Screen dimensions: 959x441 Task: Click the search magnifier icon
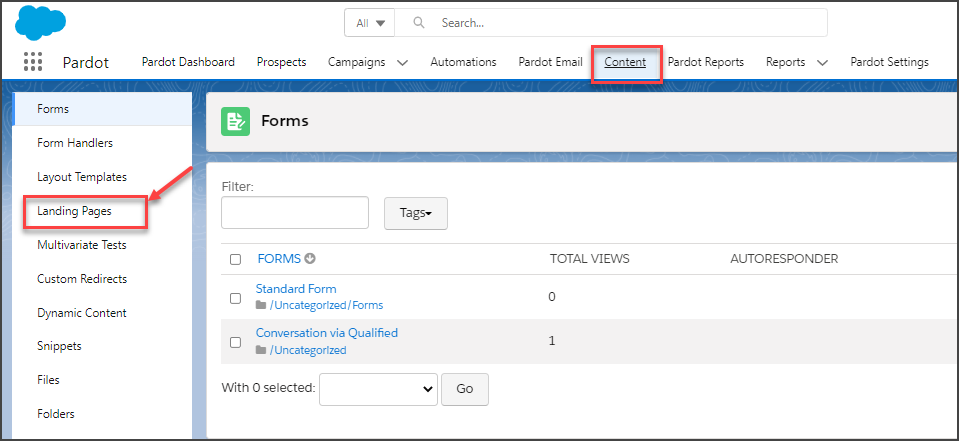419,23
